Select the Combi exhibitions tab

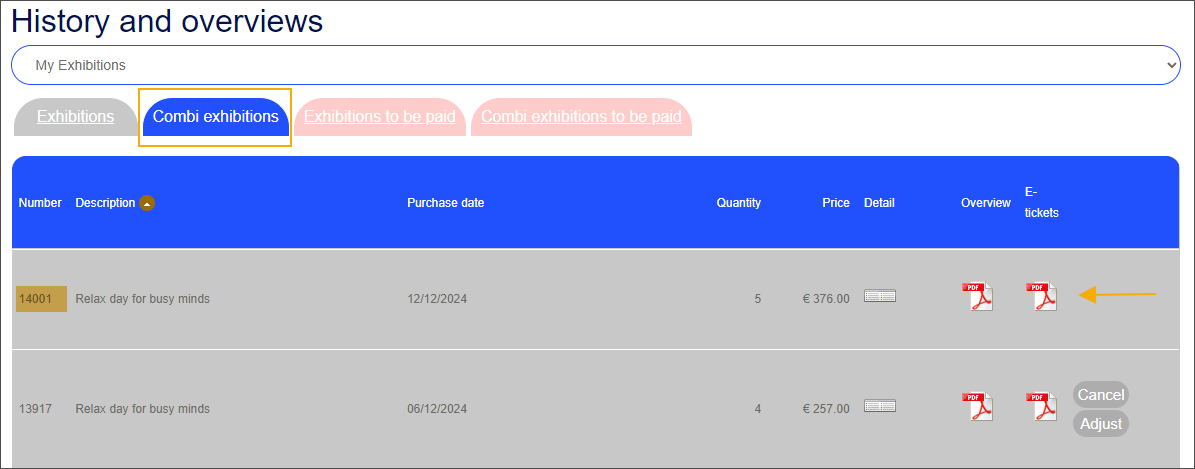pos(215,116)
